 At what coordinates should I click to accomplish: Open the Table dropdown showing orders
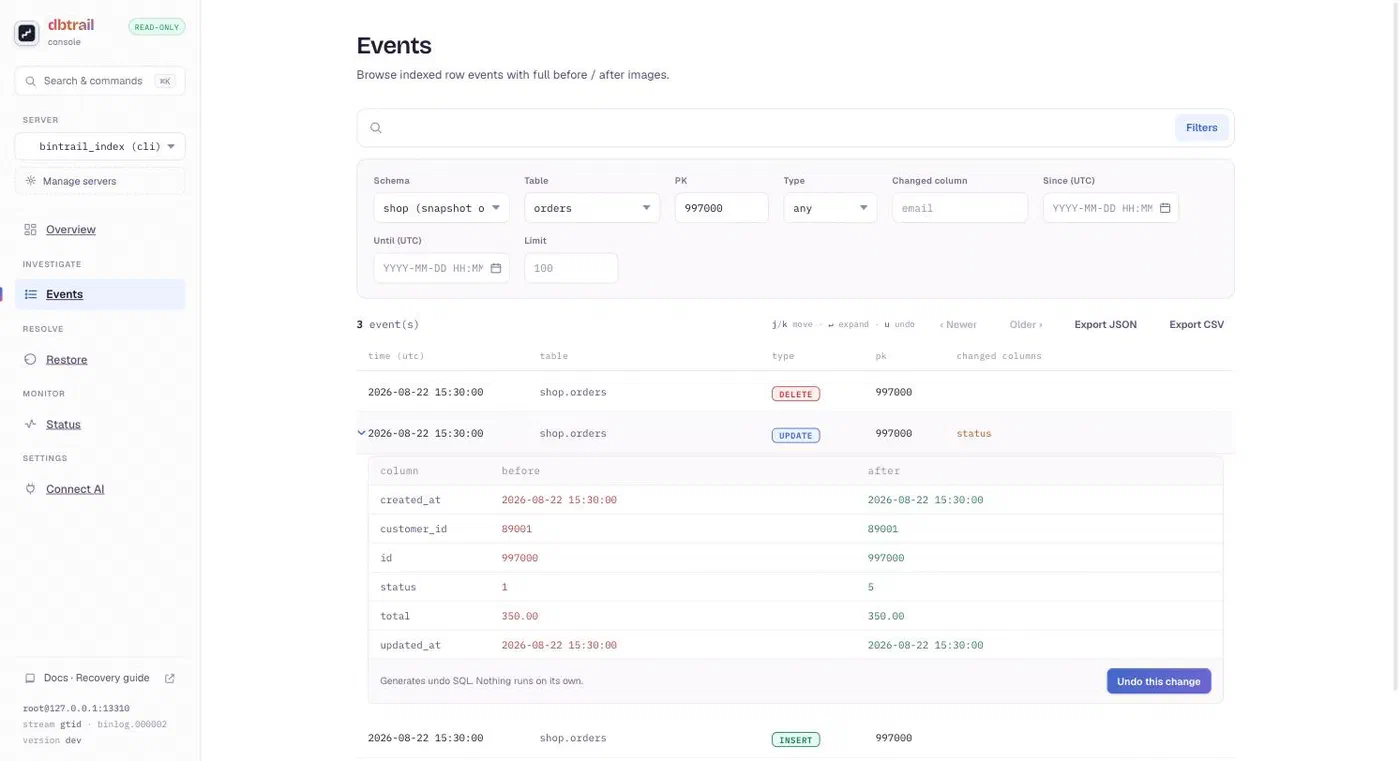click(592, 208)
